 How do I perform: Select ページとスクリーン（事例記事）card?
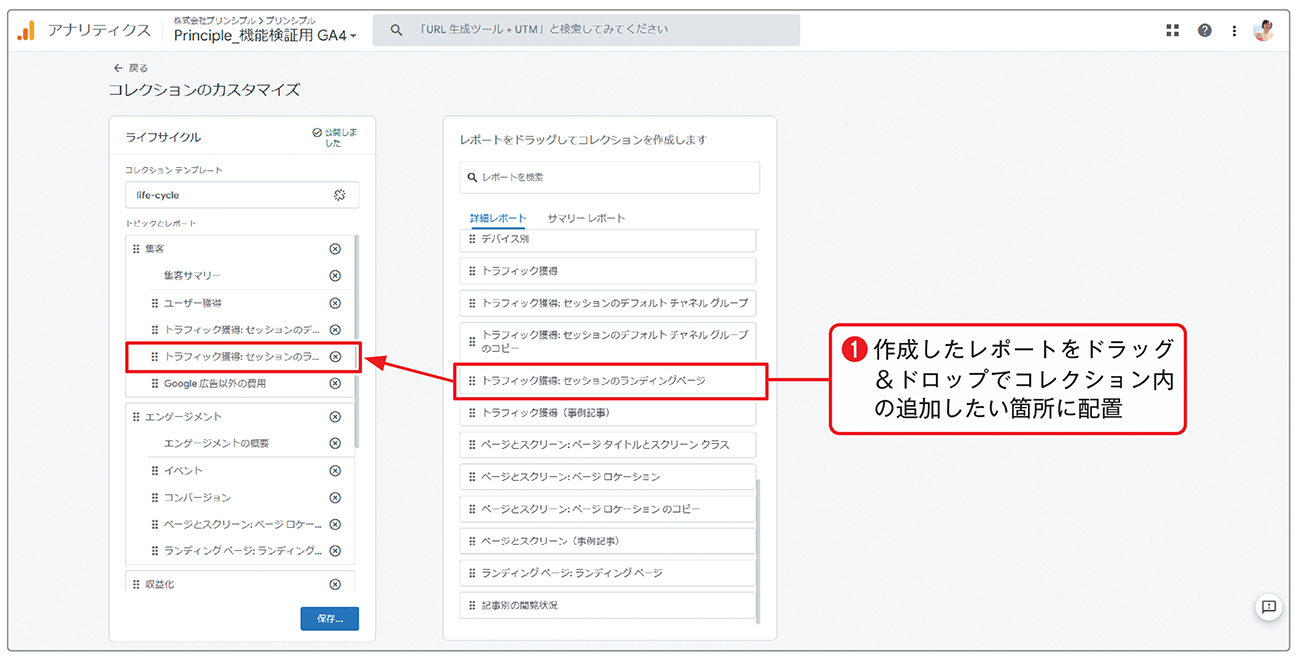click(608, 541)
